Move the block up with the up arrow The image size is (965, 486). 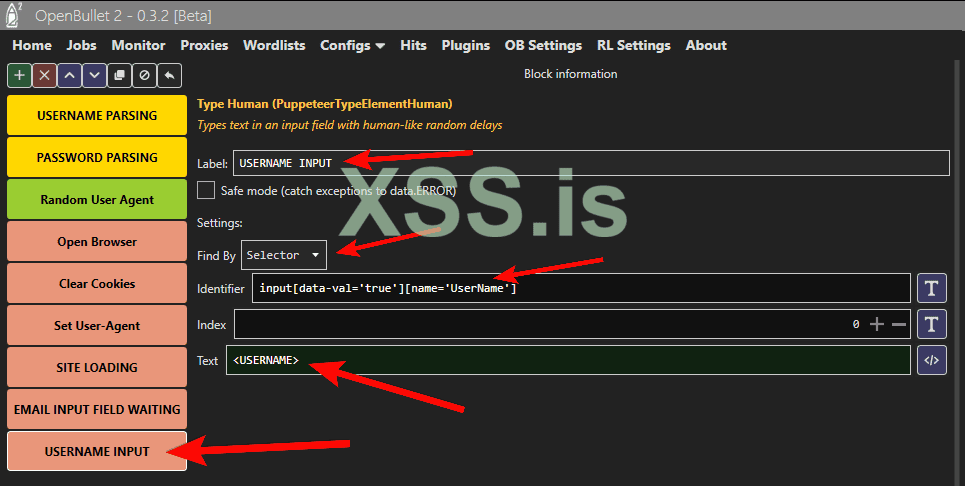tap(70, 76)
